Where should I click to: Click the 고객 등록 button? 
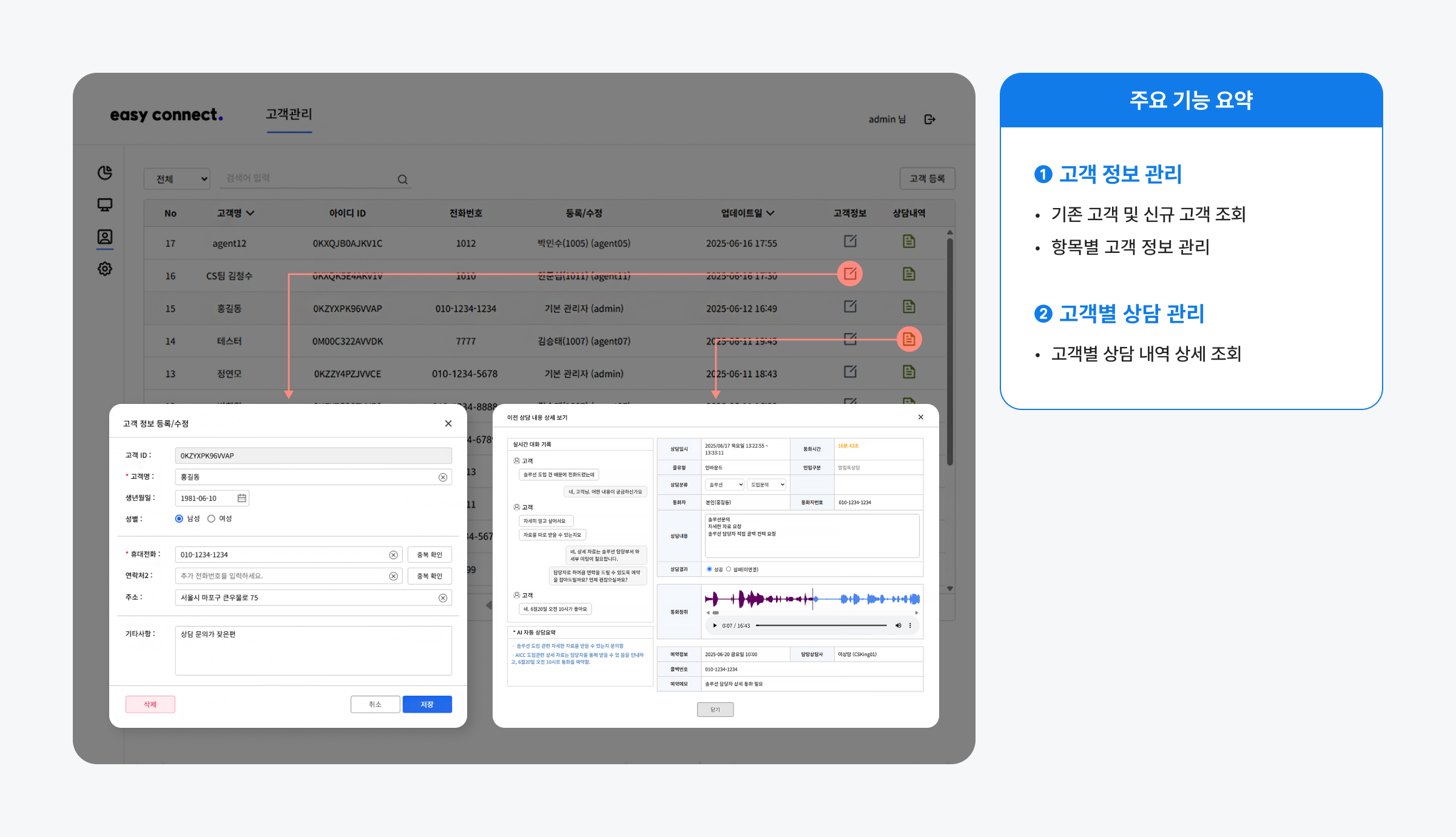click(926, 178)
